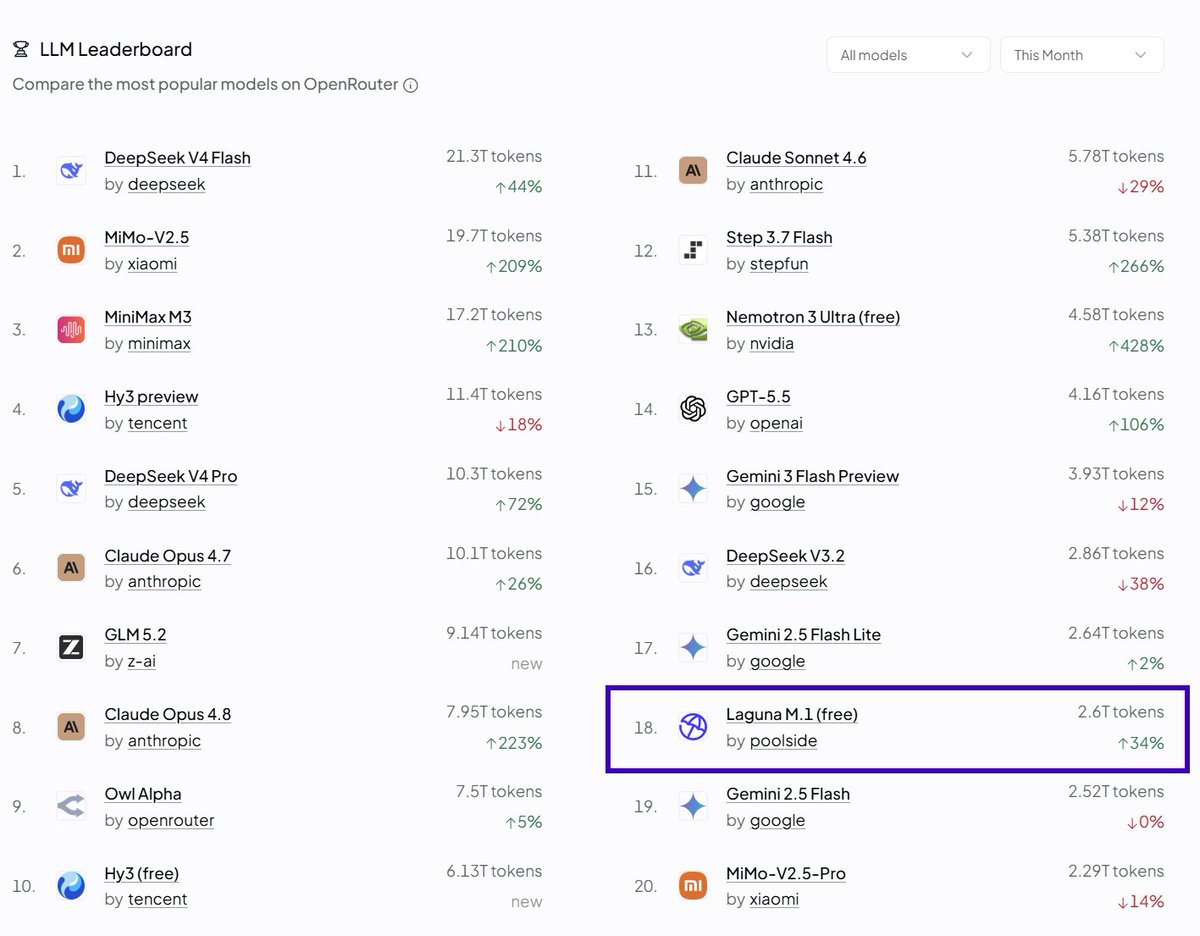Click the GLM 5.2 Z logo icon
Viewport: 1200px width, 936px height.
[x=71, y=648]
